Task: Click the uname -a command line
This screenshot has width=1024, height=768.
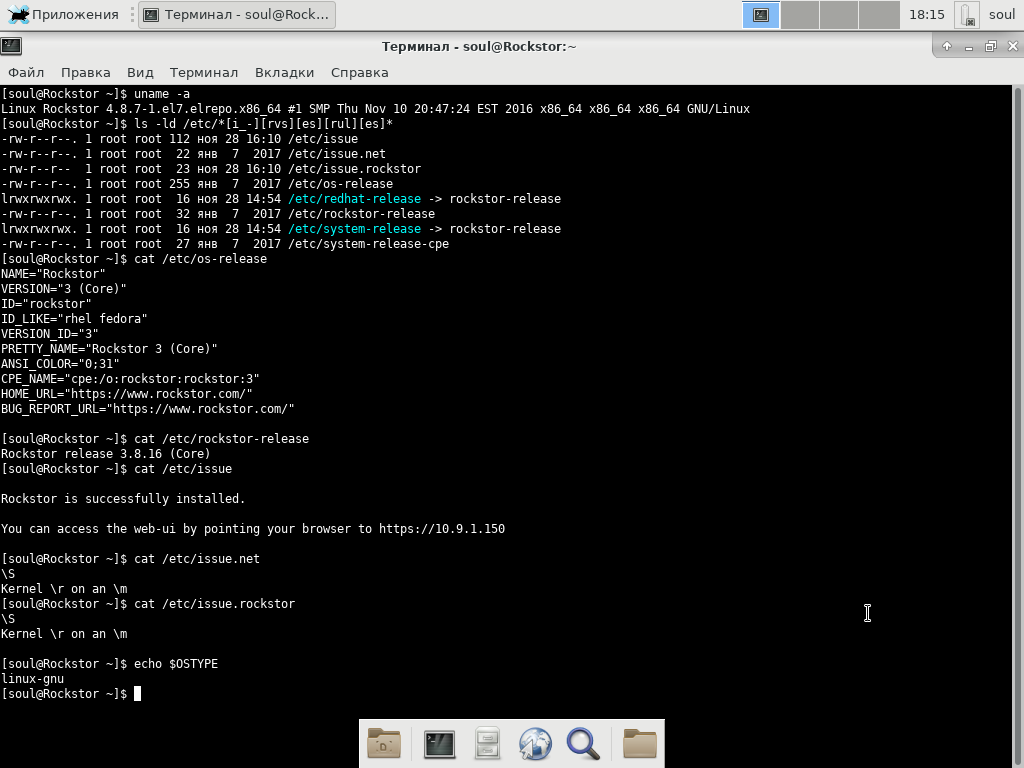Action: 95,93
